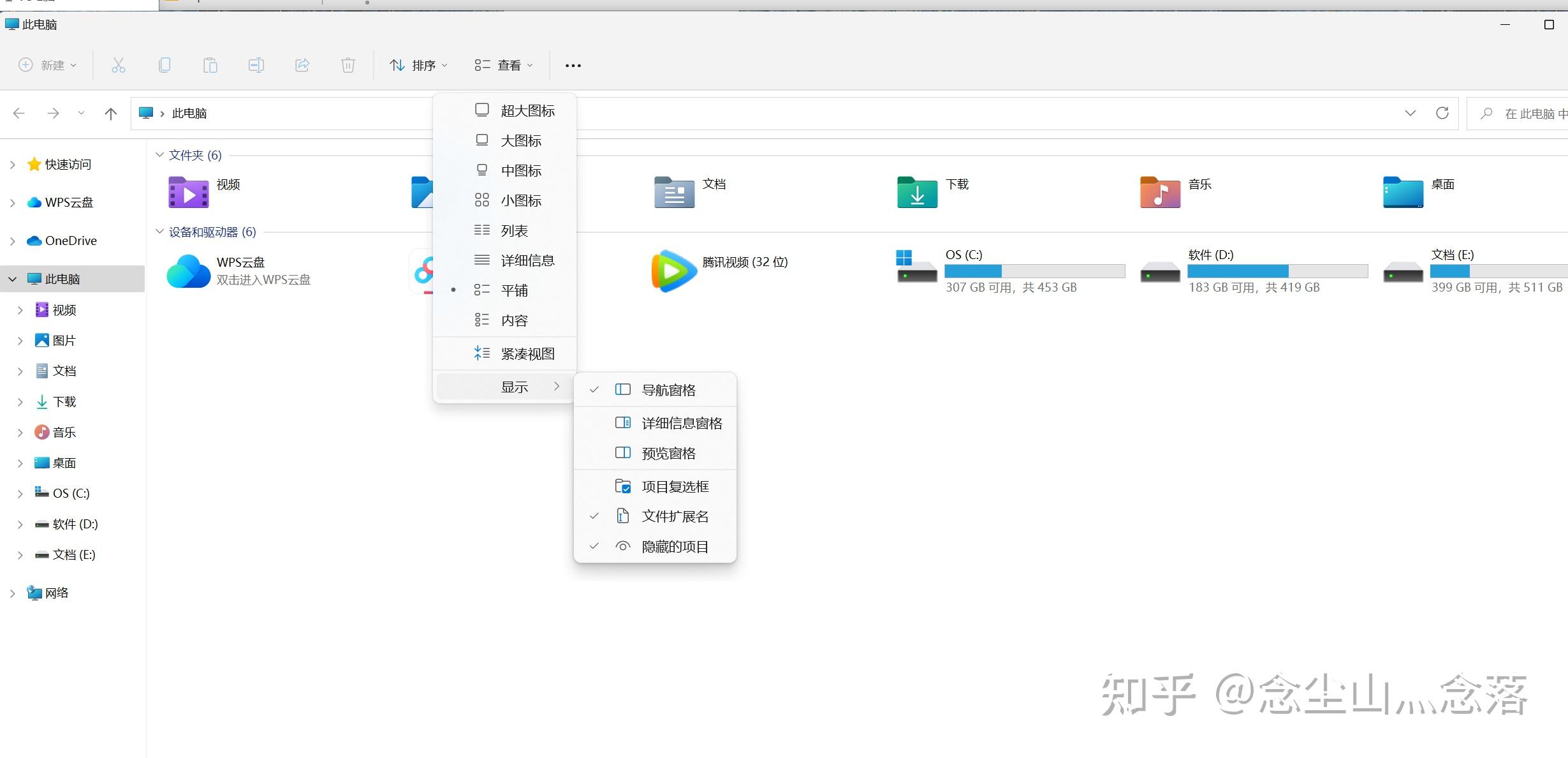Click the Paste clipboard toolbar icon
1568x758 pixels.
210,65
